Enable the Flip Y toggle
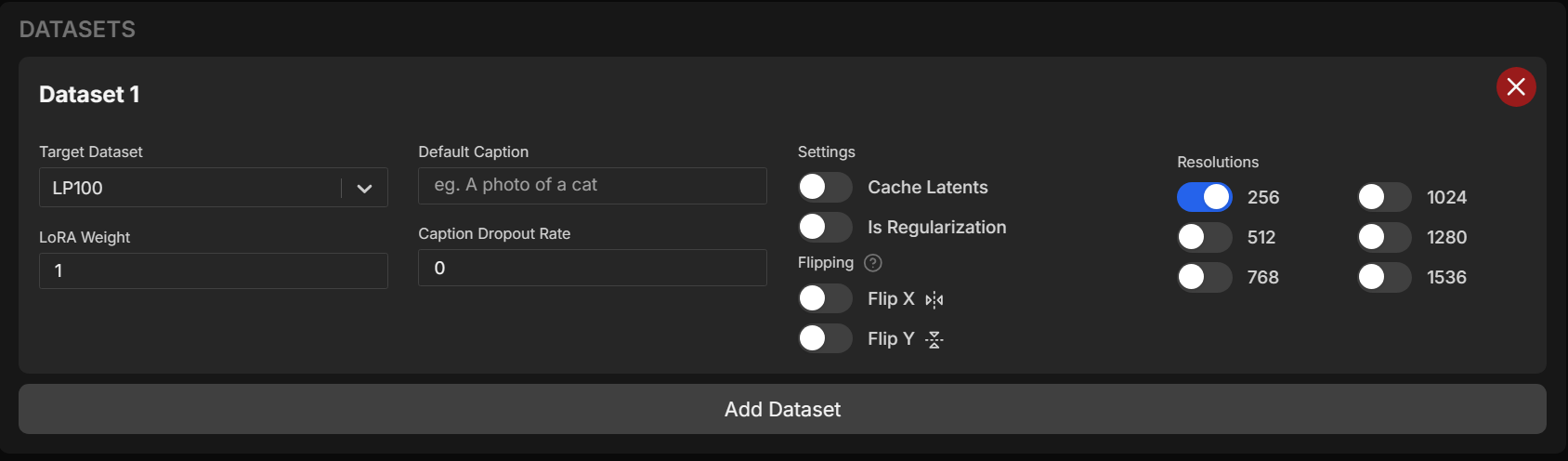 tap(825, 338)
